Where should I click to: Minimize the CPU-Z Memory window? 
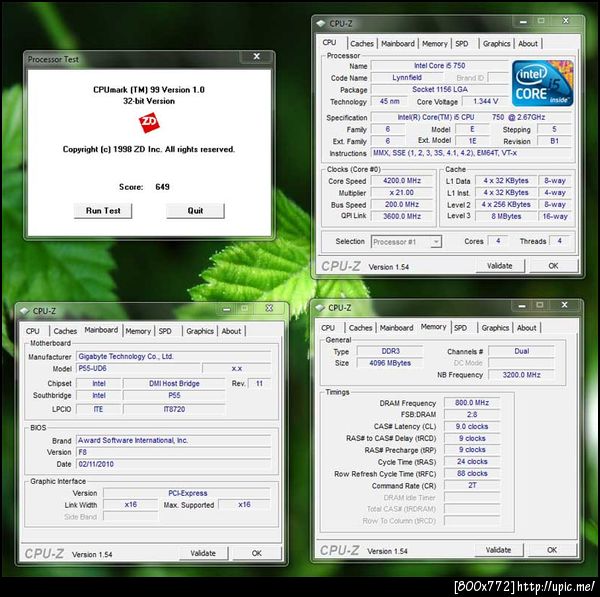pos(522,305)
